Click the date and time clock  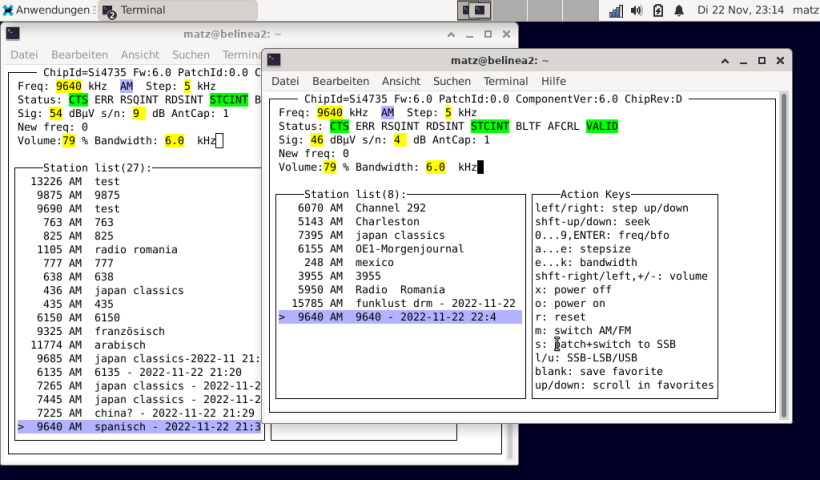739,10
